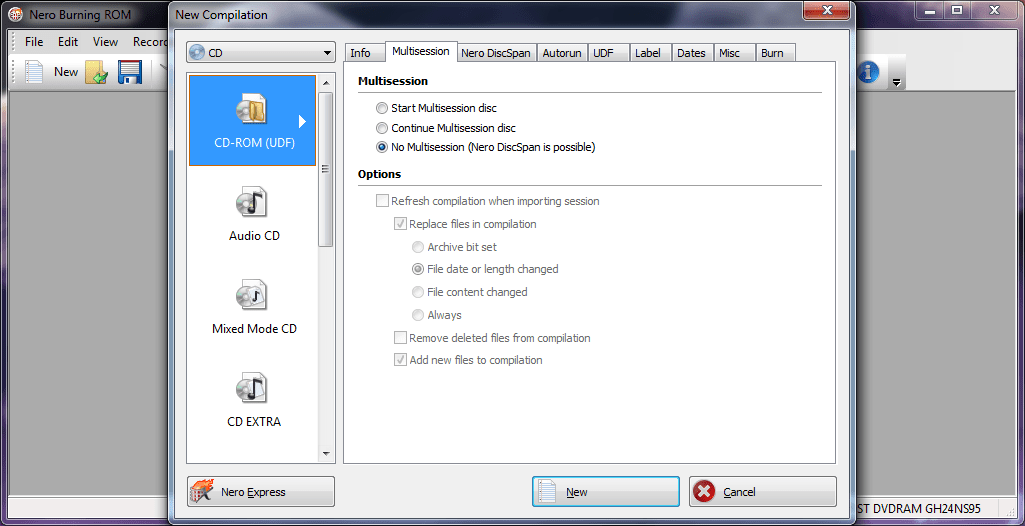This screenshot has height=526, width=1025.
Task: Toggle Refresh compilation when importing session
Action: (x=382, y=201)
